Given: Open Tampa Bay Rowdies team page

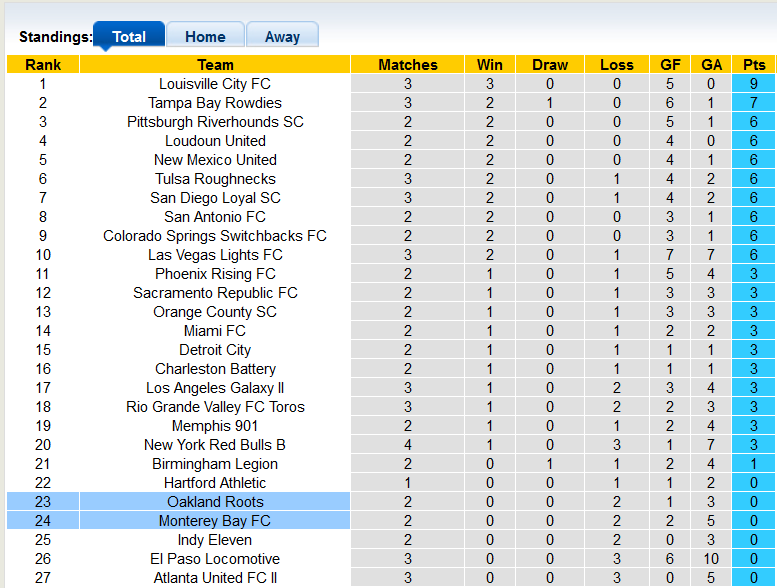Looking at the screenshot, I should click(x=215, y=103).
